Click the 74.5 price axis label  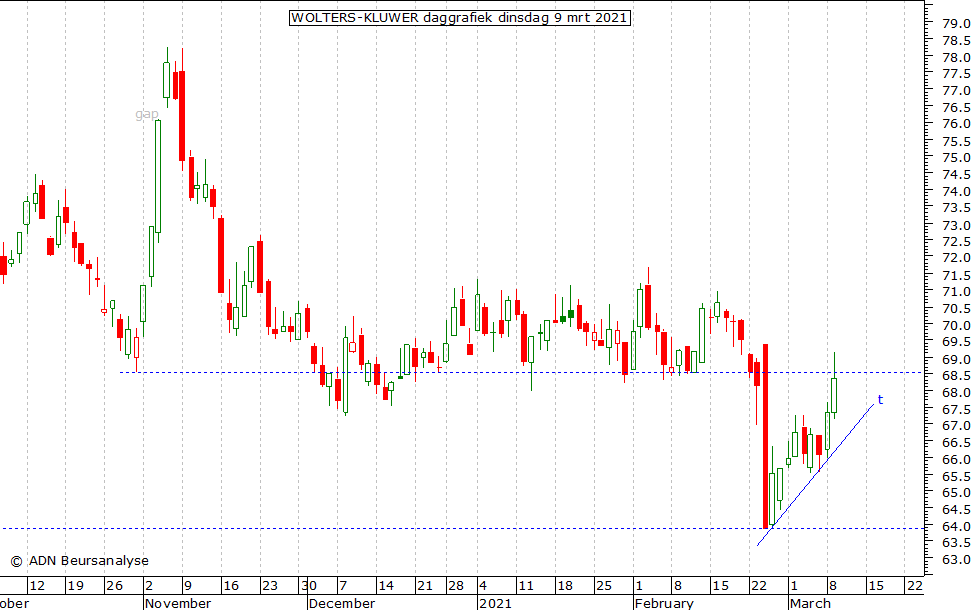(956, 175)
